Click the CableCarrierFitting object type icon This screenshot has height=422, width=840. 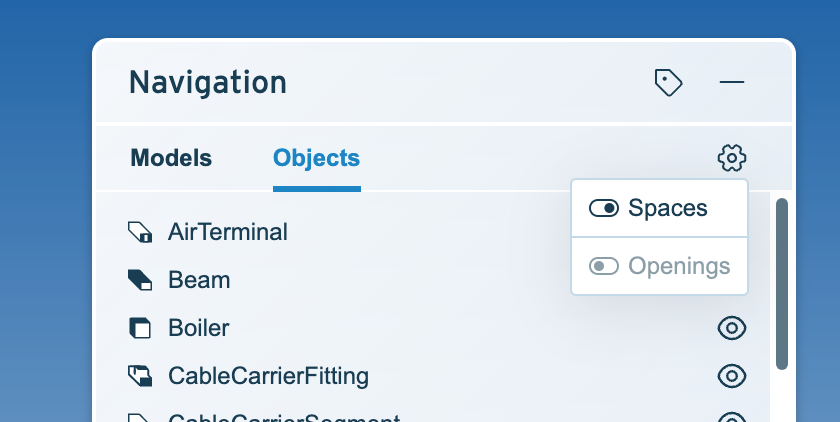140,376
